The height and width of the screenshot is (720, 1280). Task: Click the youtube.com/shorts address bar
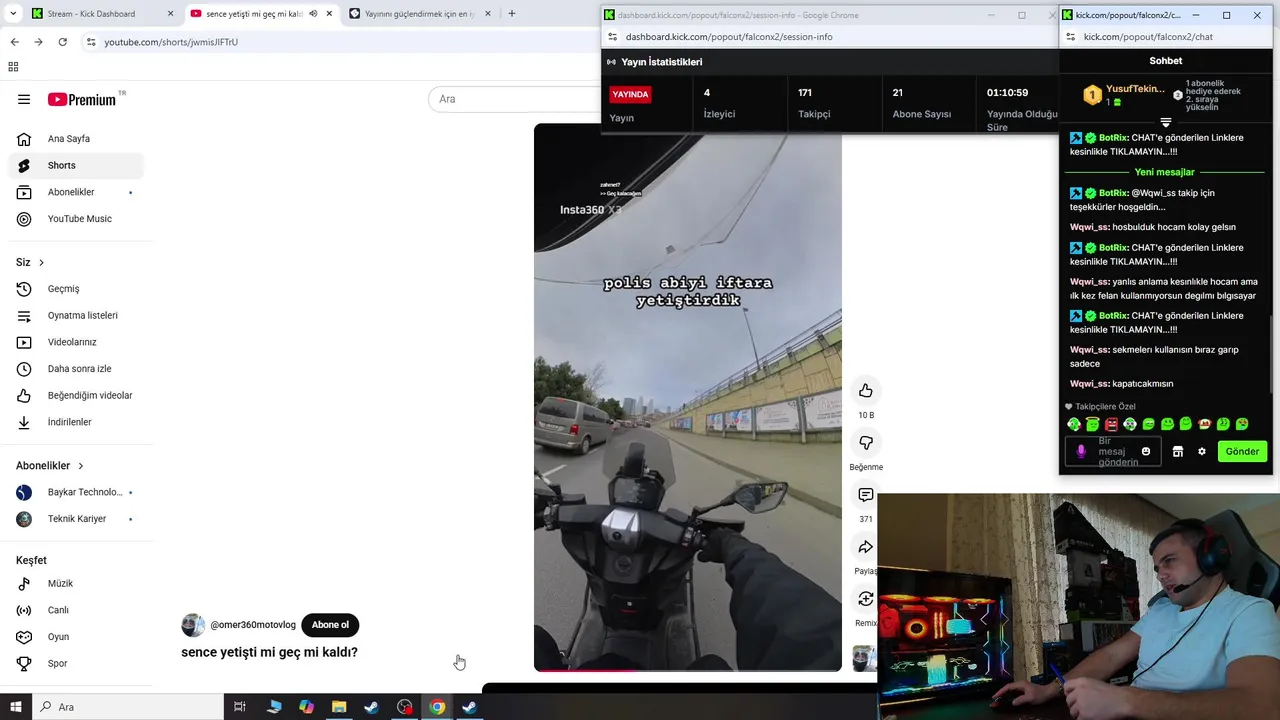click(340, 42)
